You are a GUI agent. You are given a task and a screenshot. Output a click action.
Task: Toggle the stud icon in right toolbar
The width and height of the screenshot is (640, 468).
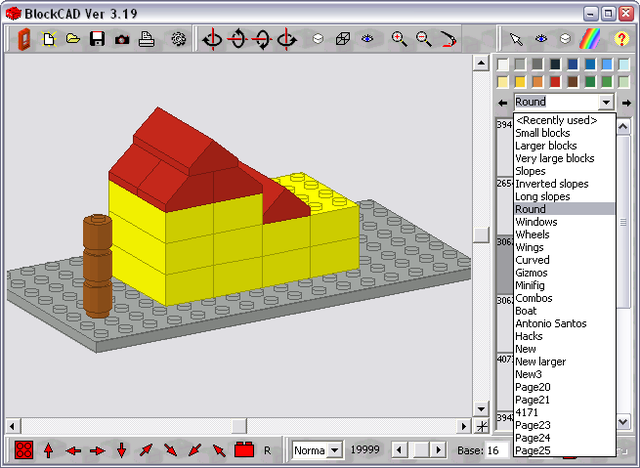565,39
